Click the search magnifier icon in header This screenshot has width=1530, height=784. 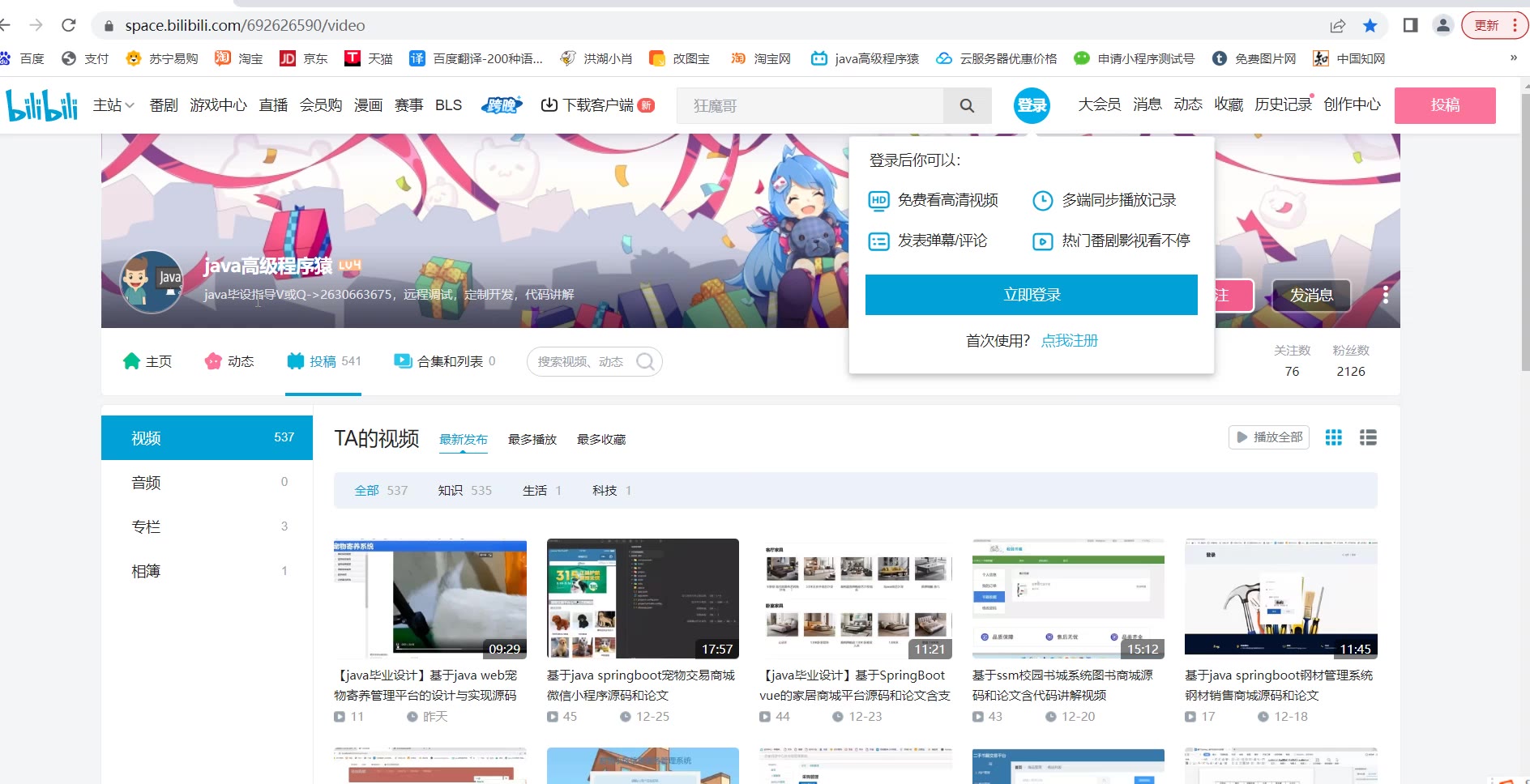click(x=967, y=105)
